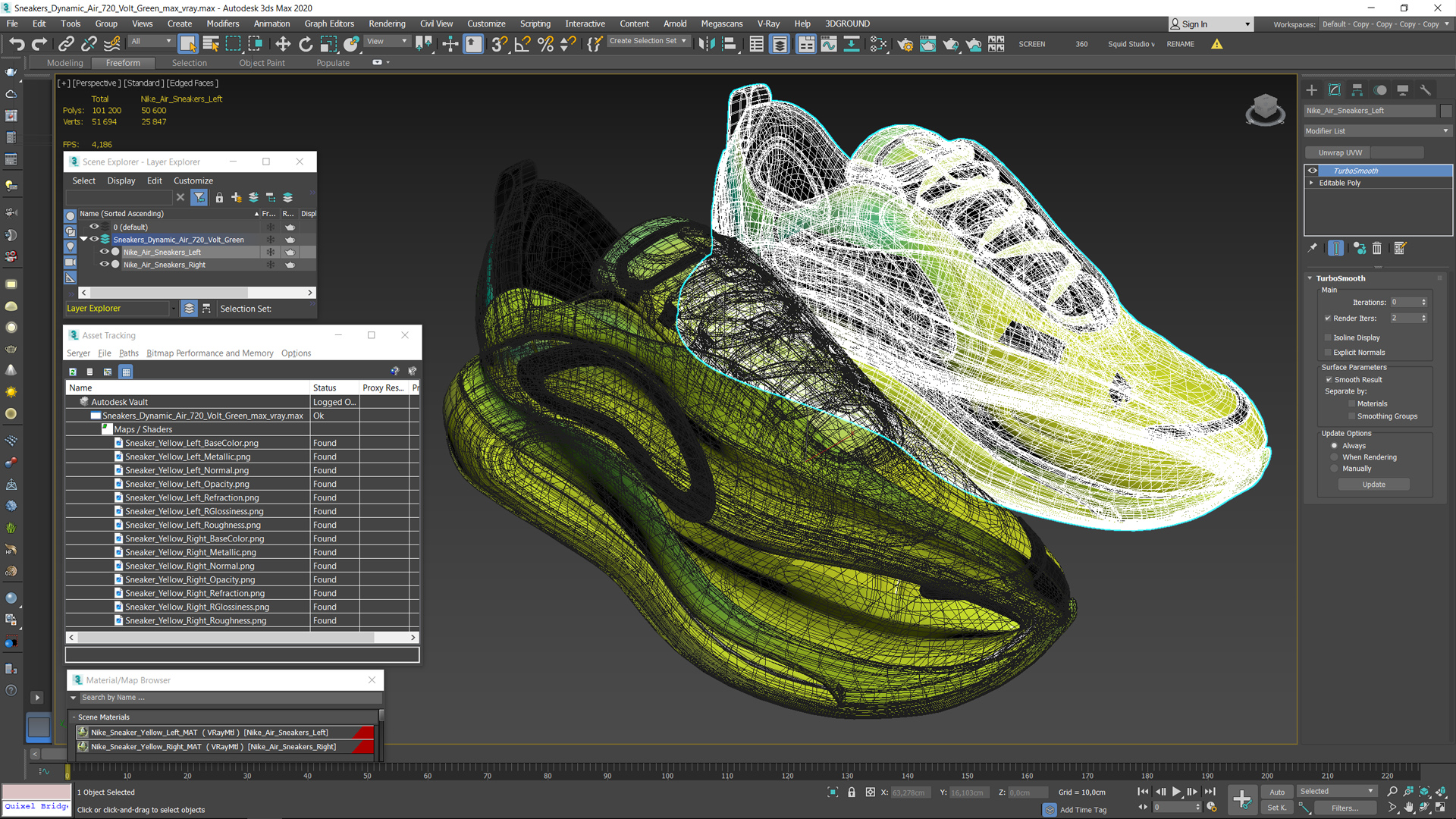Toggle TurboSmooth modifier eye in stack
The image size is (1456, 819).
1313,171
